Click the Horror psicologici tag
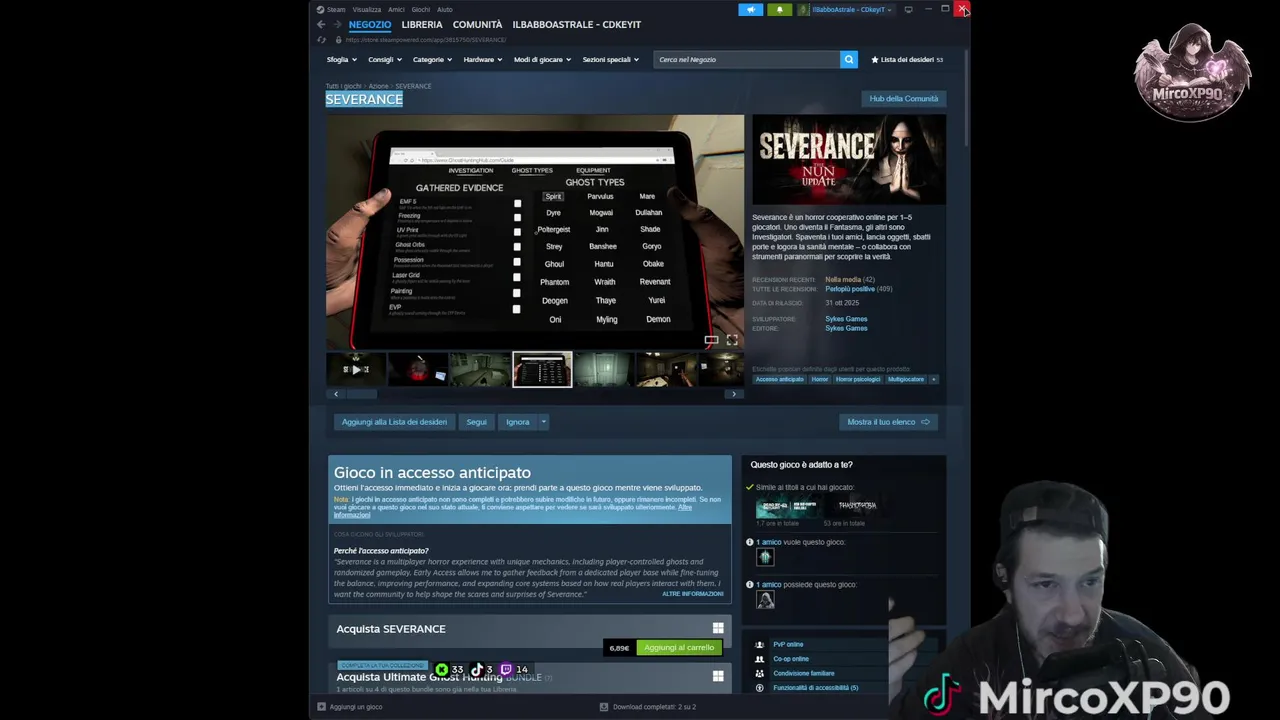The image size is (1280, 720). point(858,380)
